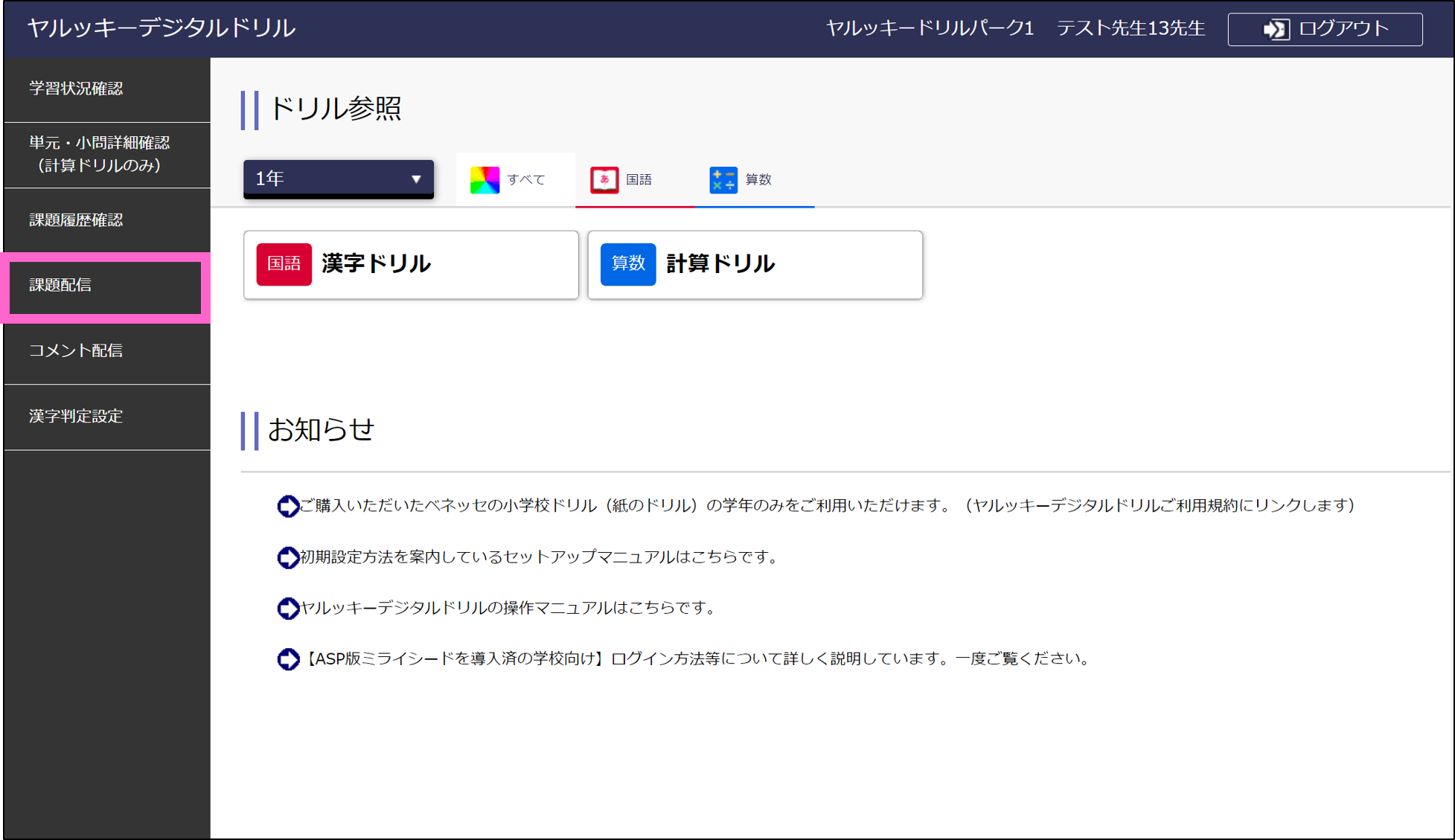Click the calculator icon on the 算数 tab

tap(723, 179)
